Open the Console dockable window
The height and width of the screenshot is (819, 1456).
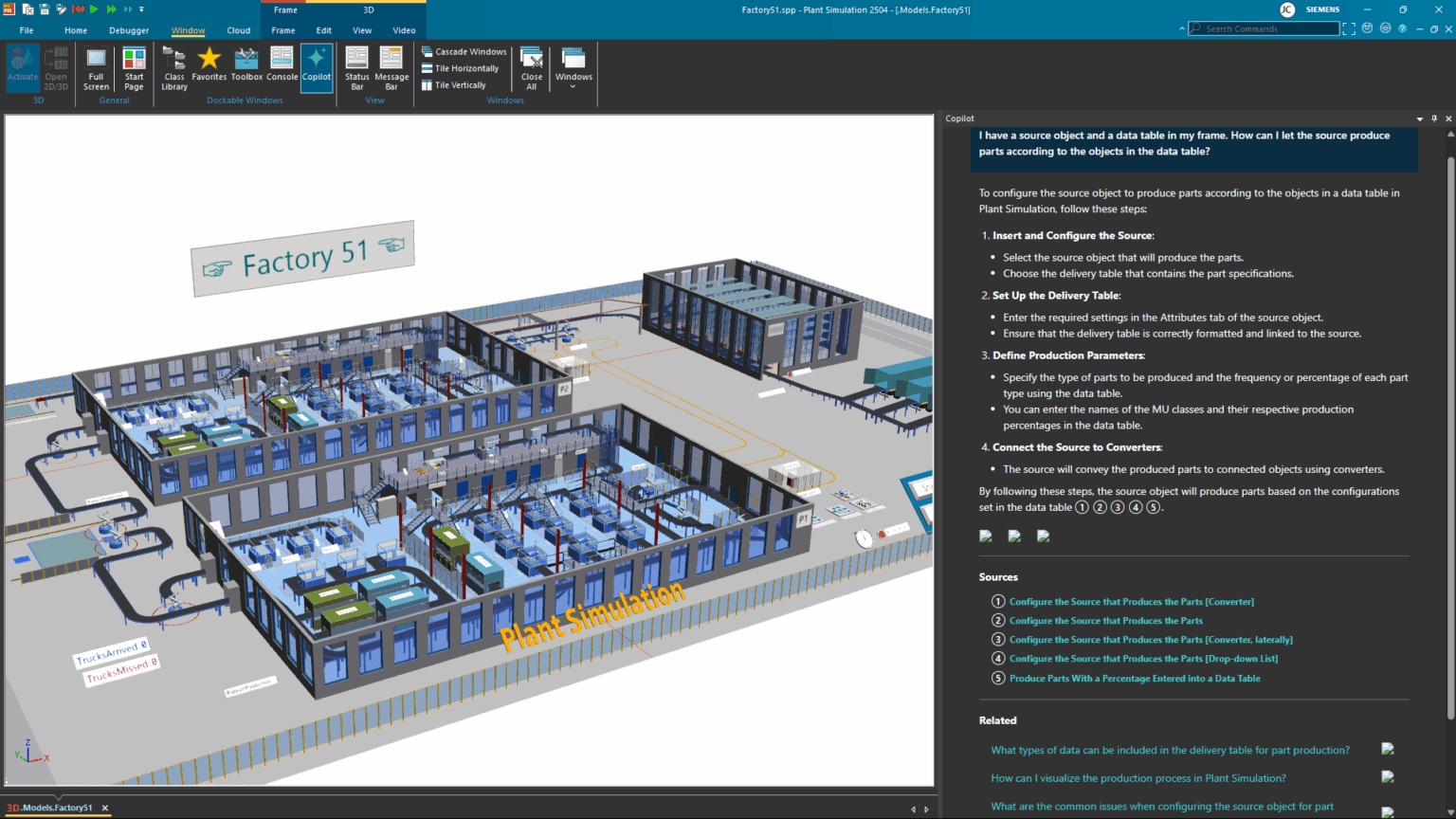[x=282, y=66]
